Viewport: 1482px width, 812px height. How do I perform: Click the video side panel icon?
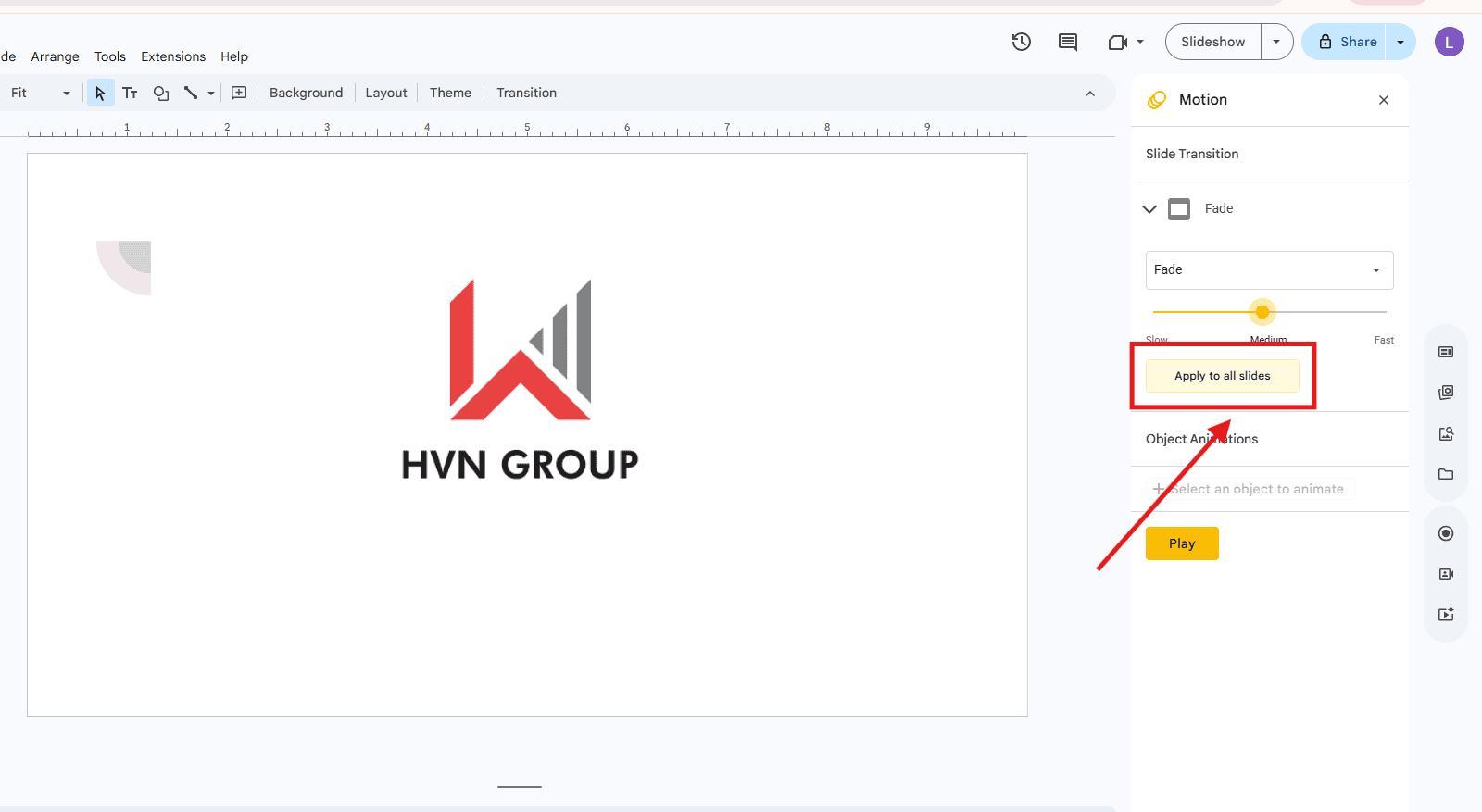[x=1446, y=574]
